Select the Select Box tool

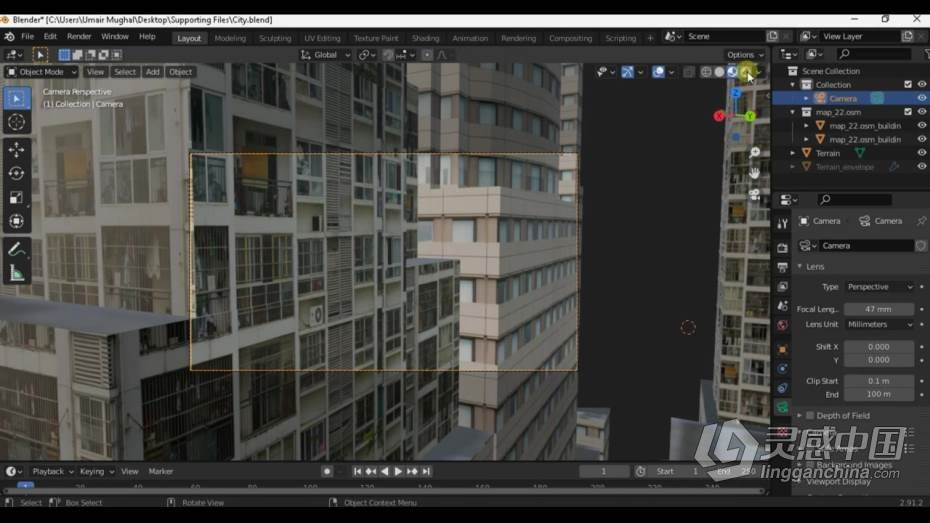click(17, 98)
